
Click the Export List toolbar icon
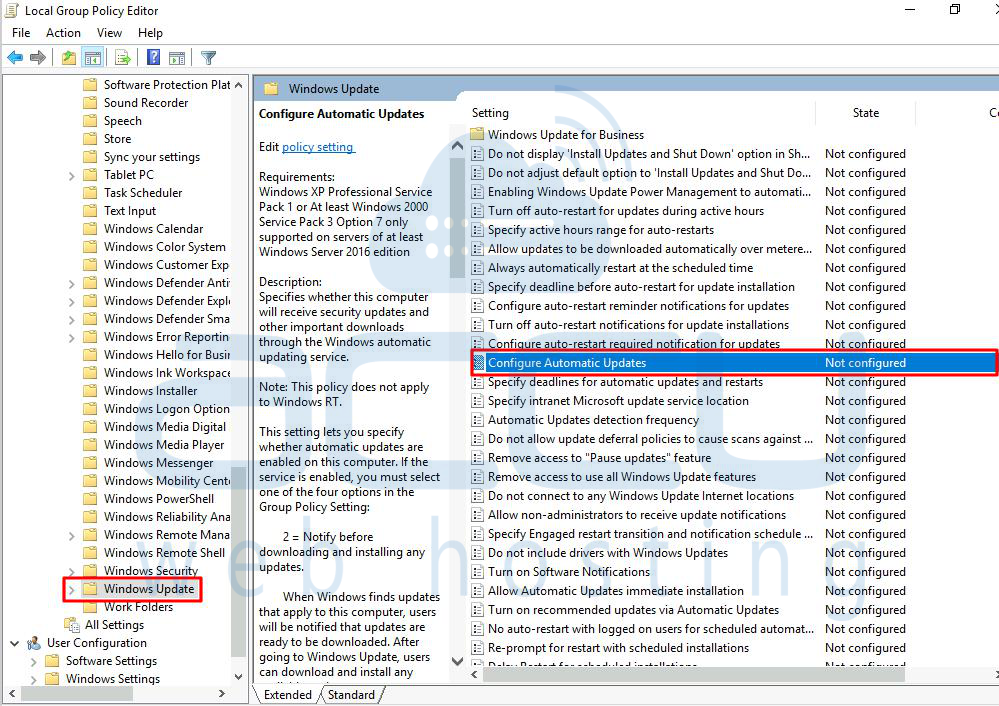click(x=122, y=58)
